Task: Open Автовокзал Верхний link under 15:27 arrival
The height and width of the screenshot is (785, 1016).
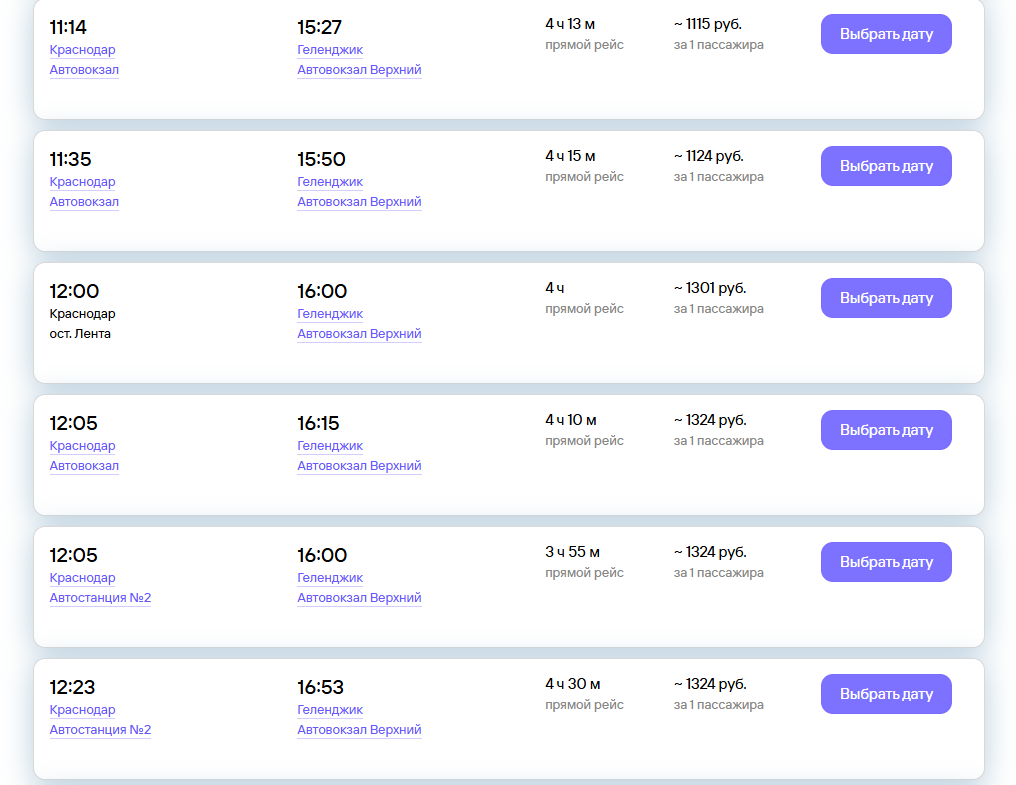Action: click(x=359, y=70)
